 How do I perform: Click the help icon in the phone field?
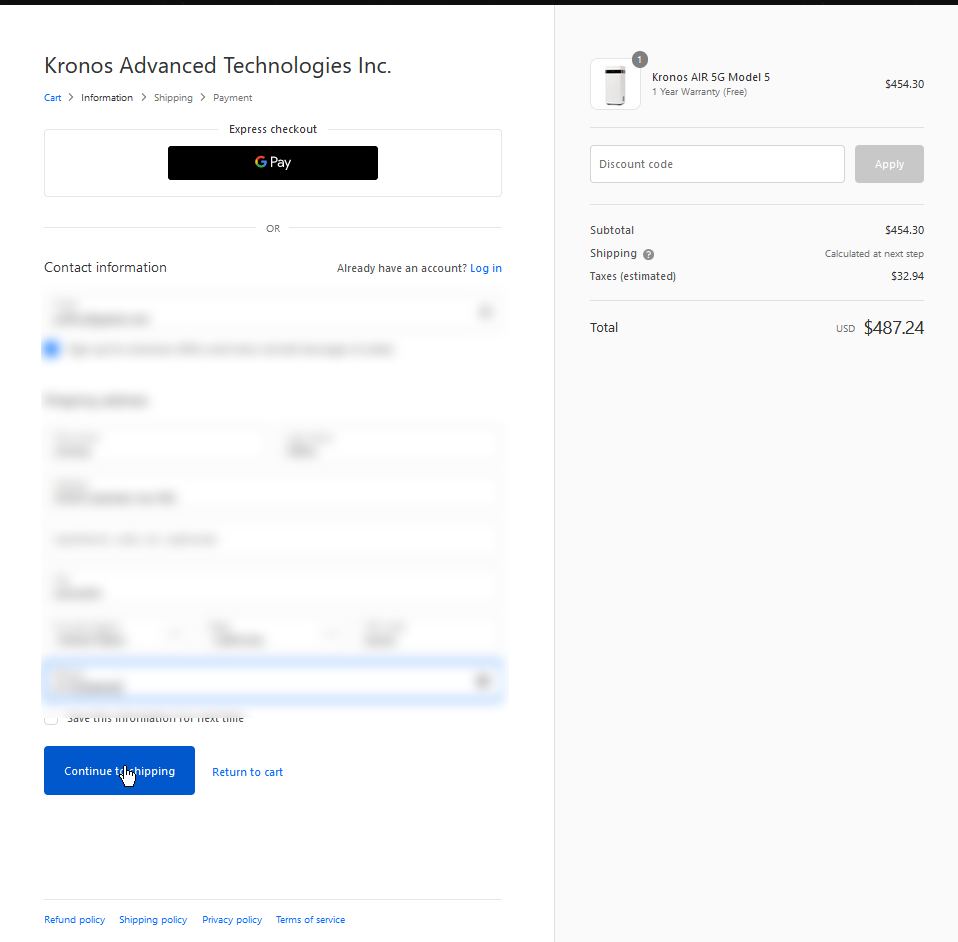tap(483, 682)
